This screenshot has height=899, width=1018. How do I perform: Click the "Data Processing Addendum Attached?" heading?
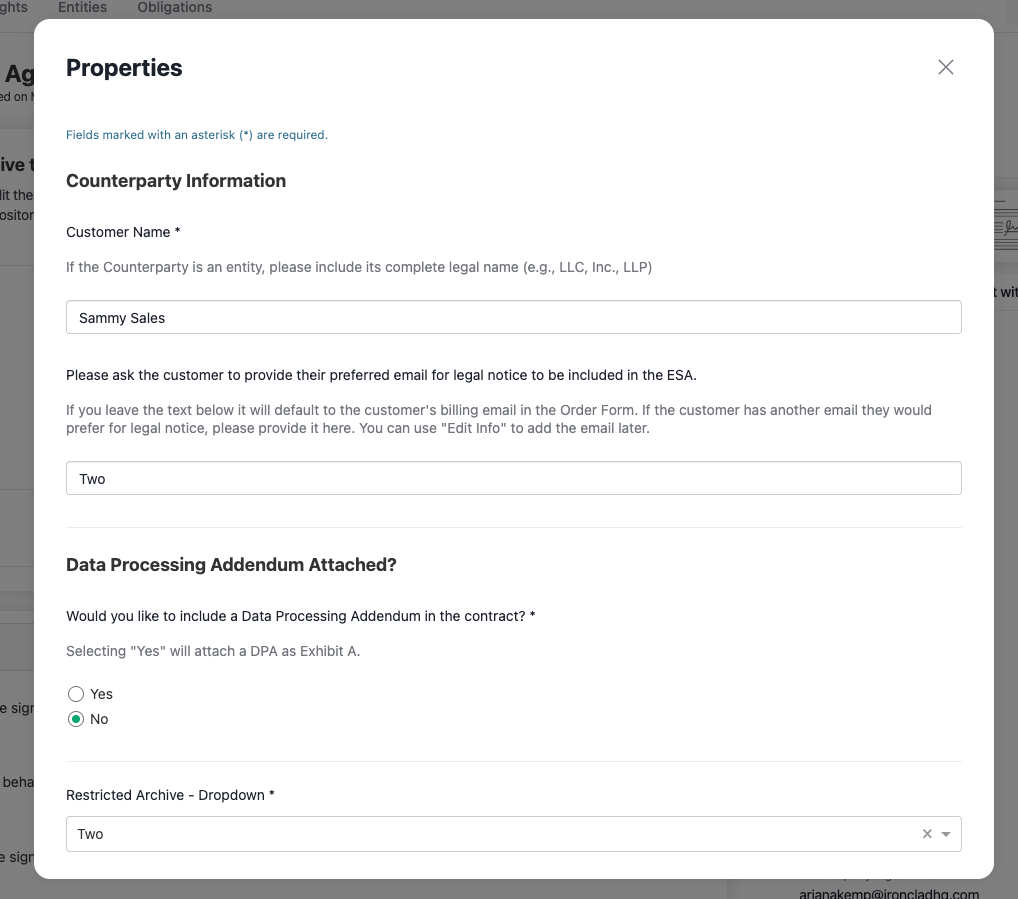point(231,565)
